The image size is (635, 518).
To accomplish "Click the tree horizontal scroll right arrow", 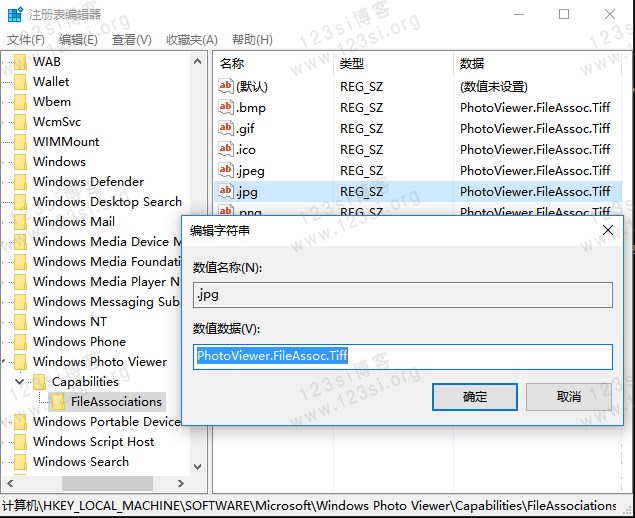I will [180, 483].
